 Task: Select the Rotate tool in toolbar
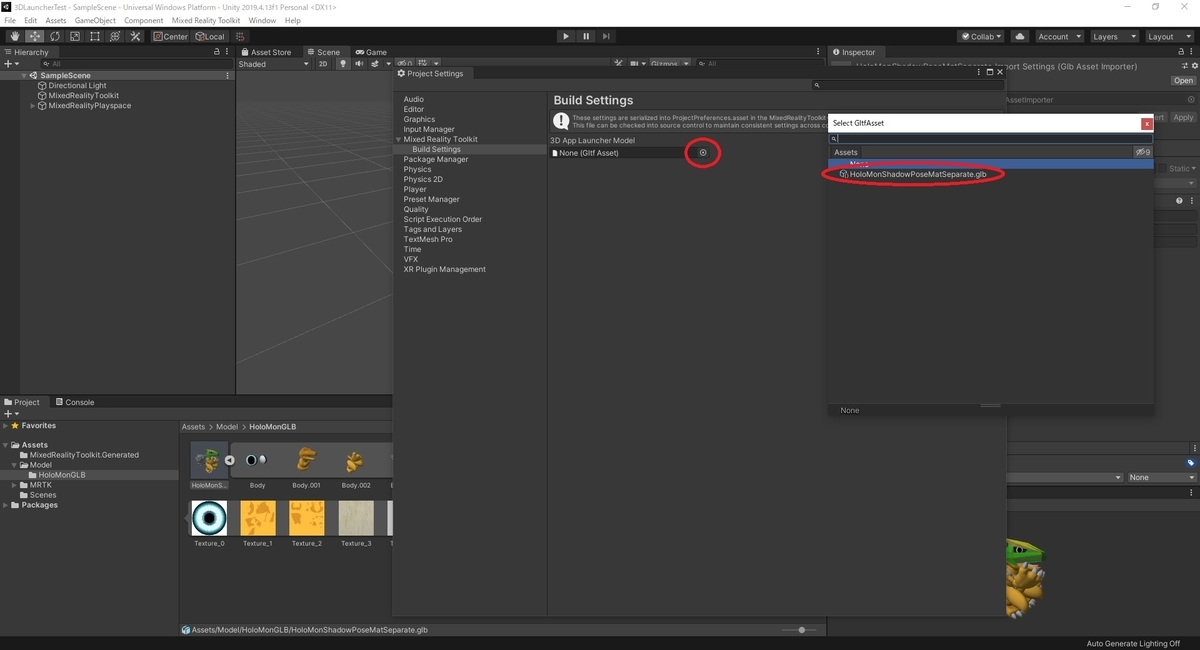pyautogui.click(x=54, y=36)
